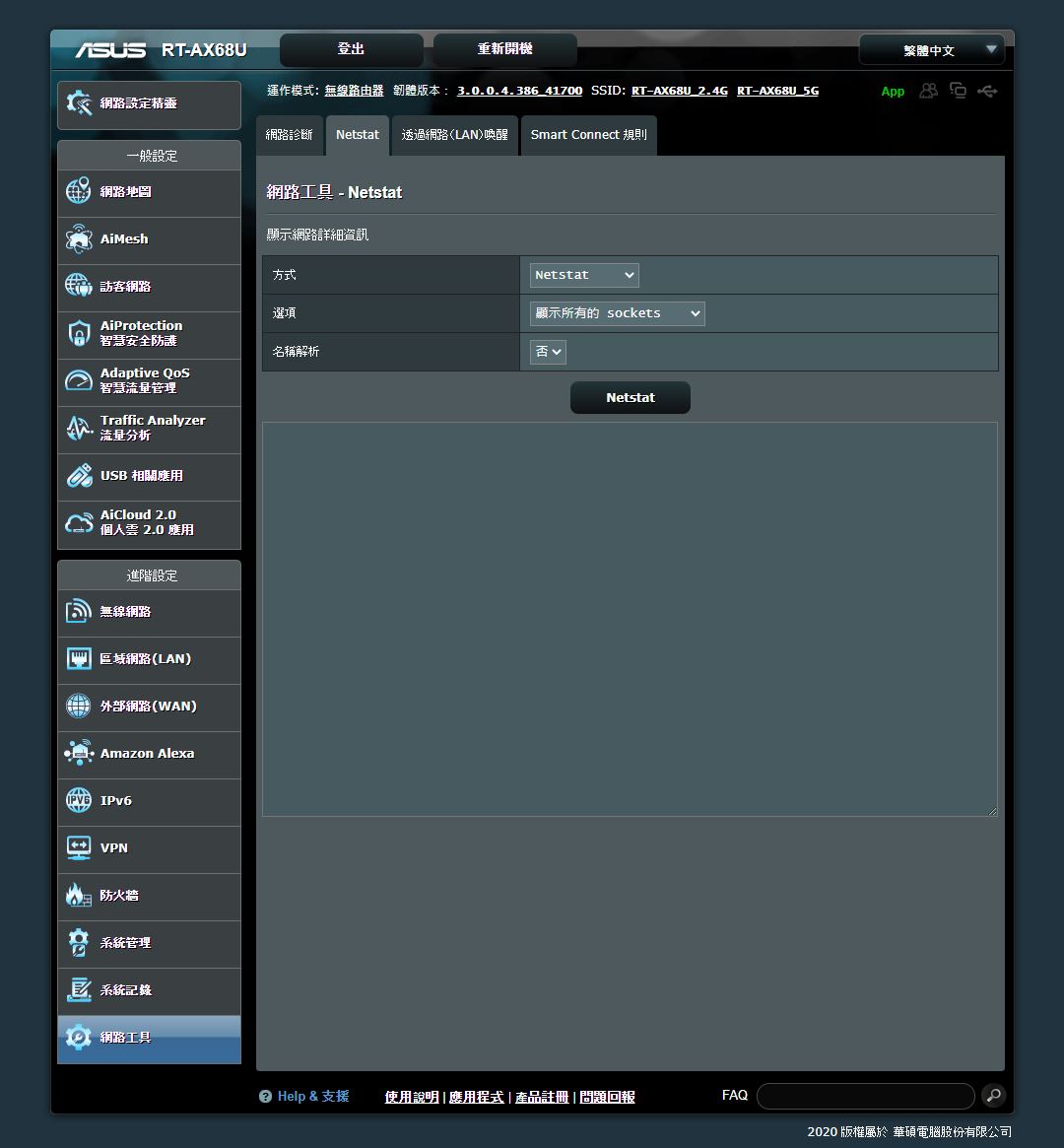Screen dimensions: 1064x1148
Task: Switch to the 網路診斷 tab
Action: 289,135
